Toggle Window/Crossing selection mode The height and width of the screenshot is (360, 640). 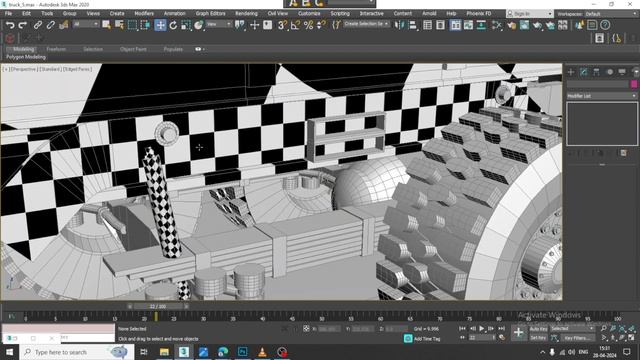[x=145, y=25]
